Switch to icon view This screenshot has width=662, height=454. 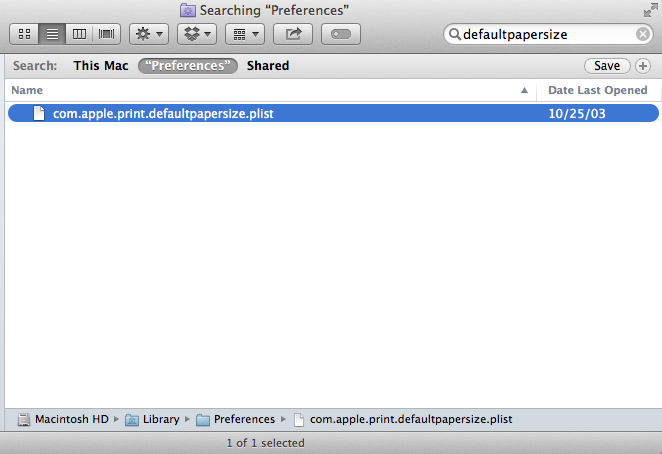click(24, 34)
